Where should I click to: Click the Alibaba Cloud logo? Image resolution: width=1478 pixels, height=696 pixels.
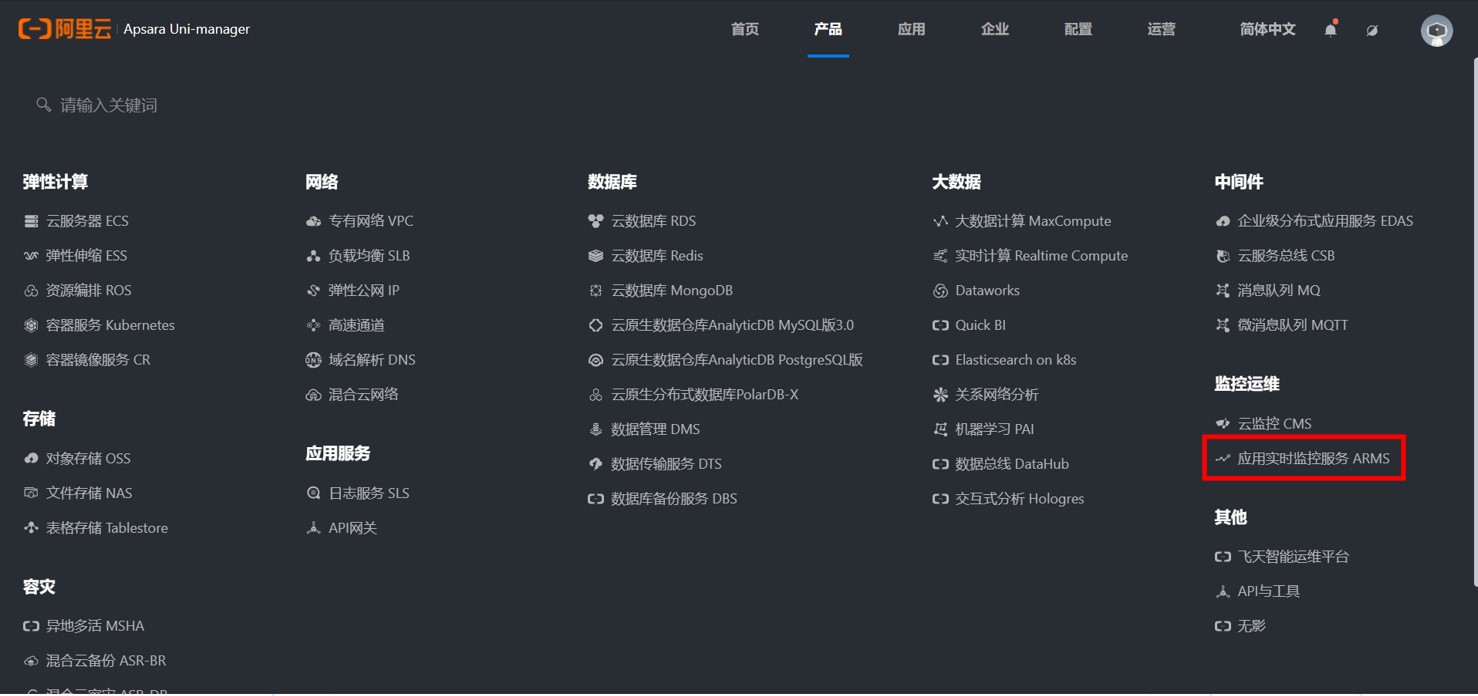pos(65,29)
